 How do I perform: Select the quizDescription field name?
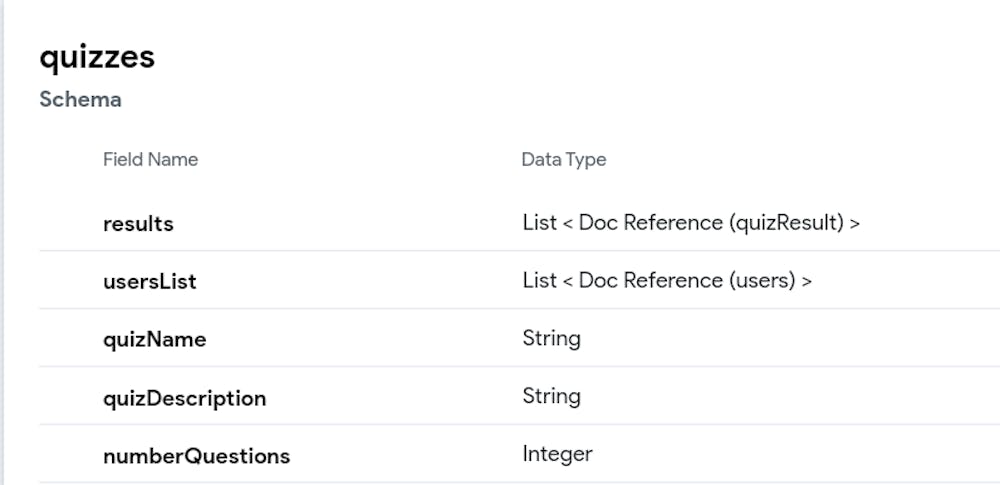(184, 398)
